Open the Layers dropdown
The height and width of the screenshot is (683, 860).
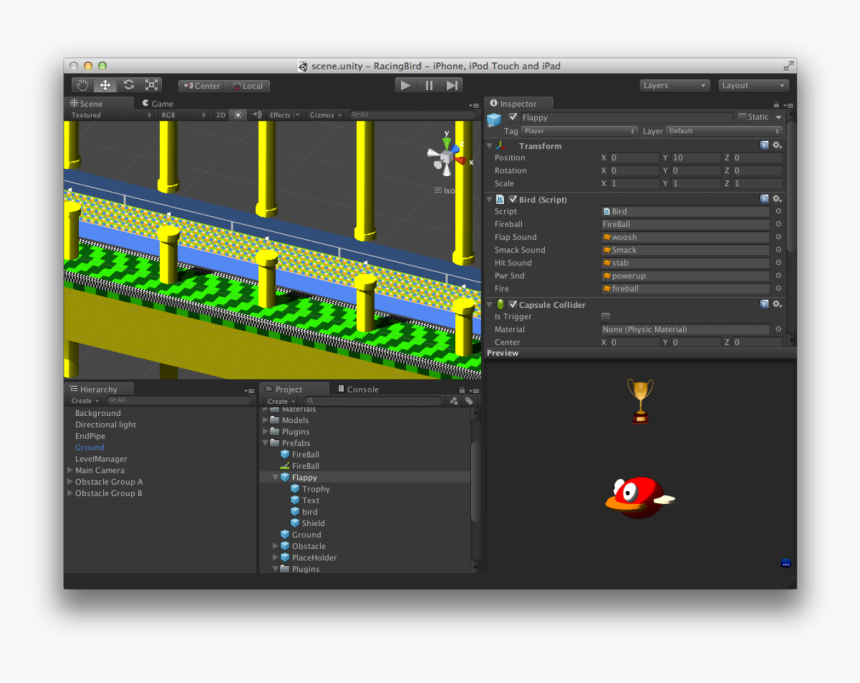pos(675,85)
